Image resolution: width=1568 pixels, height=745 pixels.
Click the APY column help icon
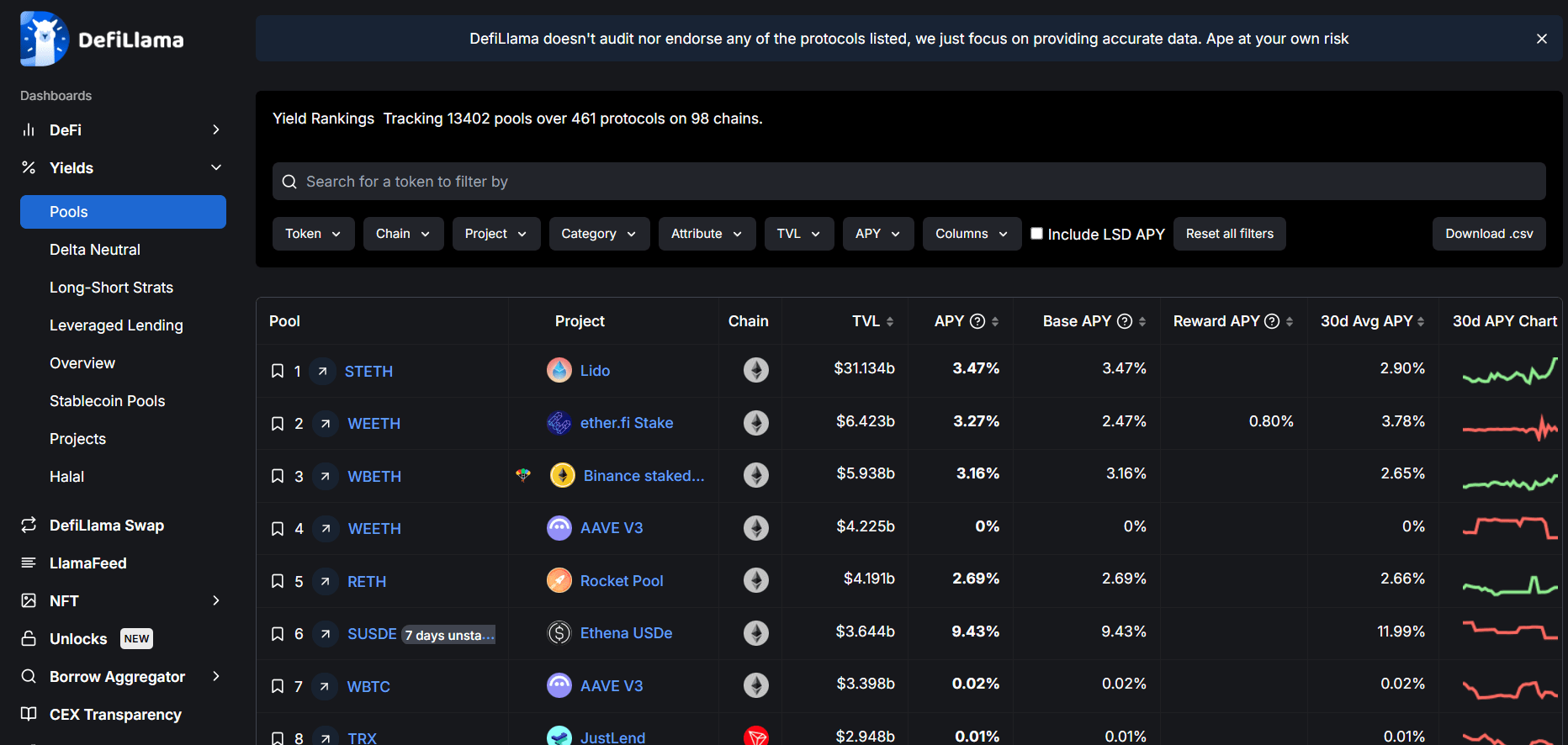tap(977, 321)
